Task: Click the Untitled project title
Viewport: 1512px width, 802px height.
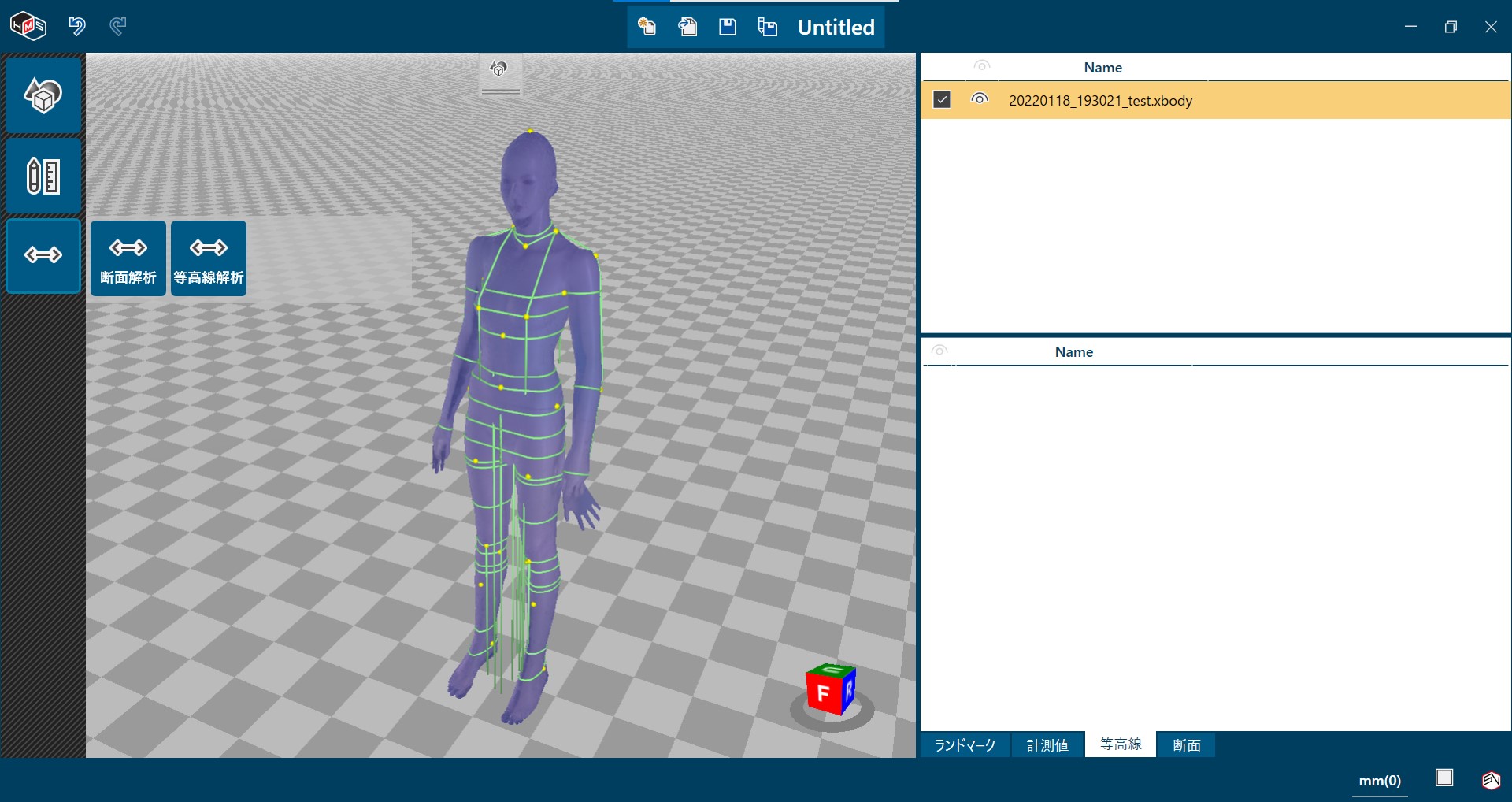Action: [x=836, y=27]
